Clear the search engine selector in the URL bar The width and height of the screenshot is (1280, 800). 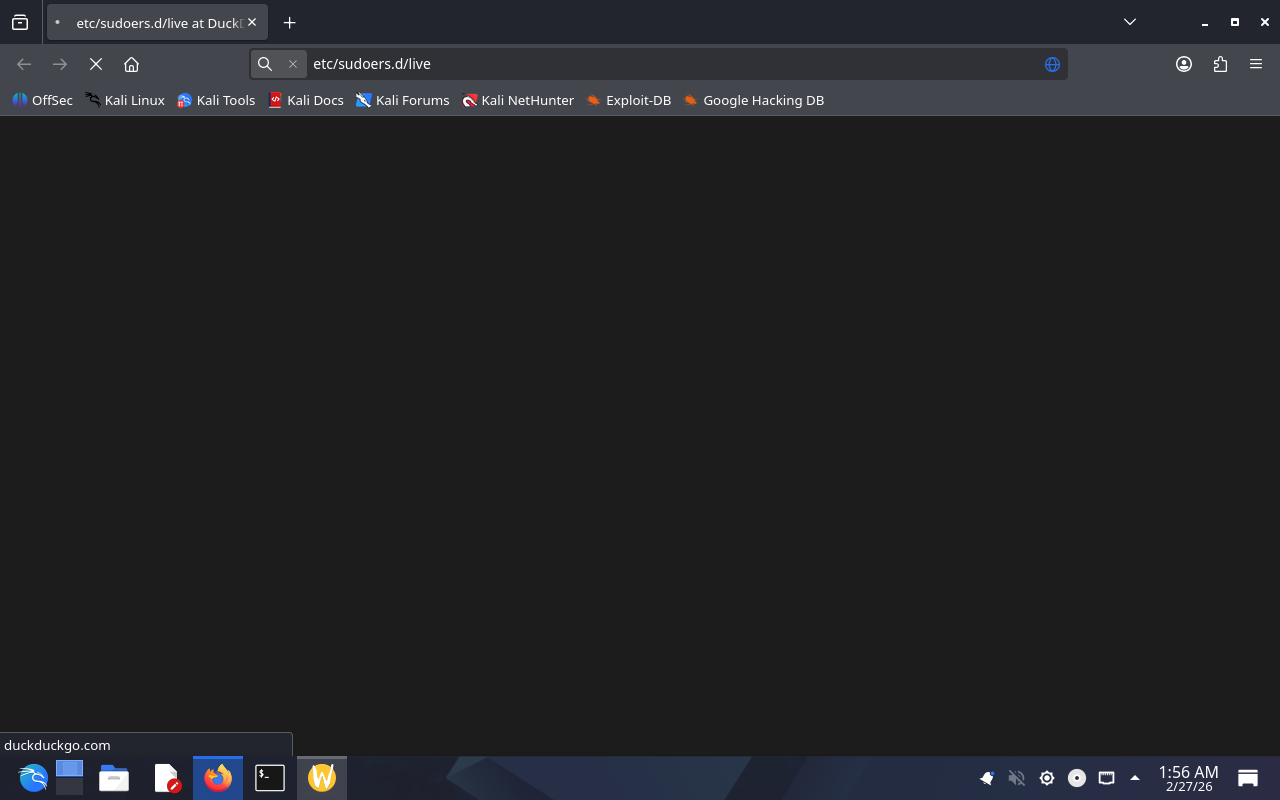coord(293,64)
